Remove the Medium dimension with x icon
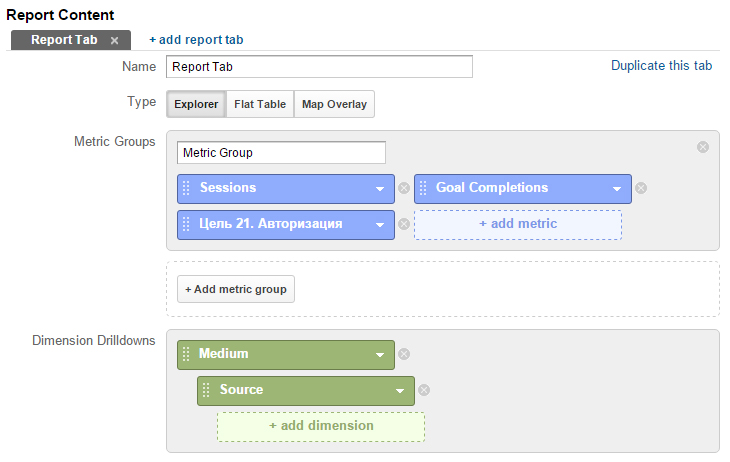 coord(404,354)
